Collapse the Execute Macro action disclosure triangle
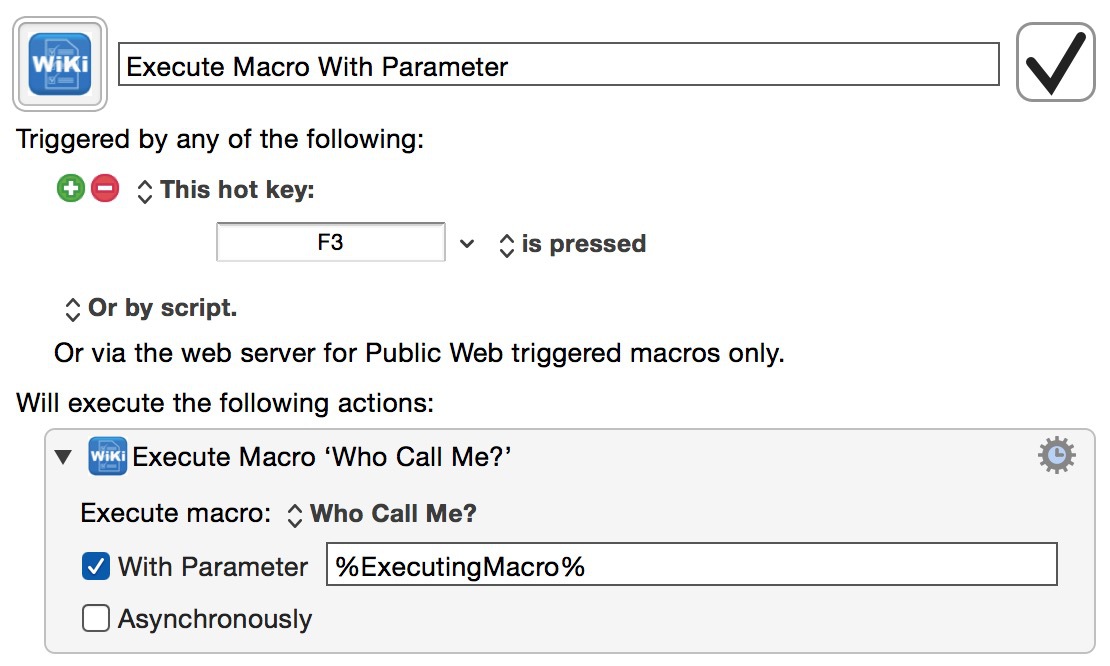 62,456
